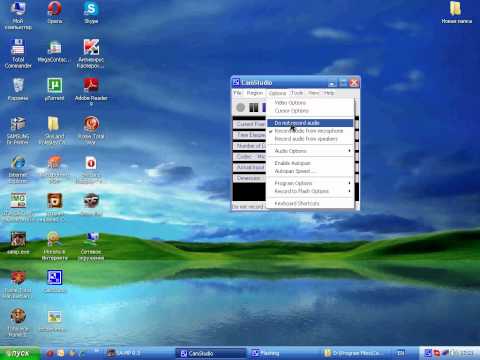480x360 pixels.
Task: Open Autopan Speed setting
Action: (x=310, y=171)
